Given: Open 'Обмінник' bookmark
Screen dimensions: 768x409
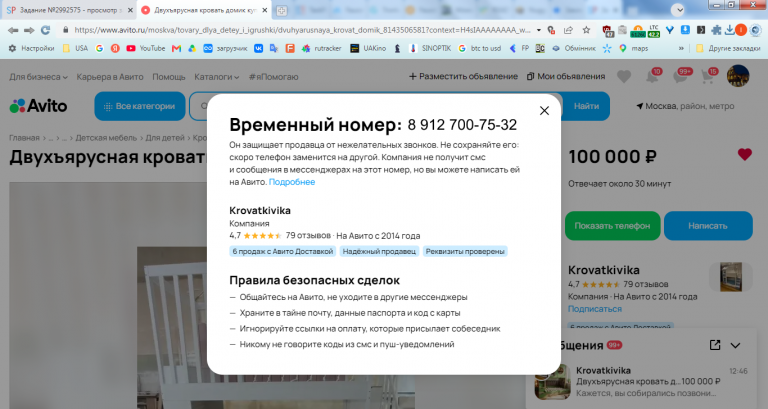Looking at the screenshot, I should coord(574,48).
